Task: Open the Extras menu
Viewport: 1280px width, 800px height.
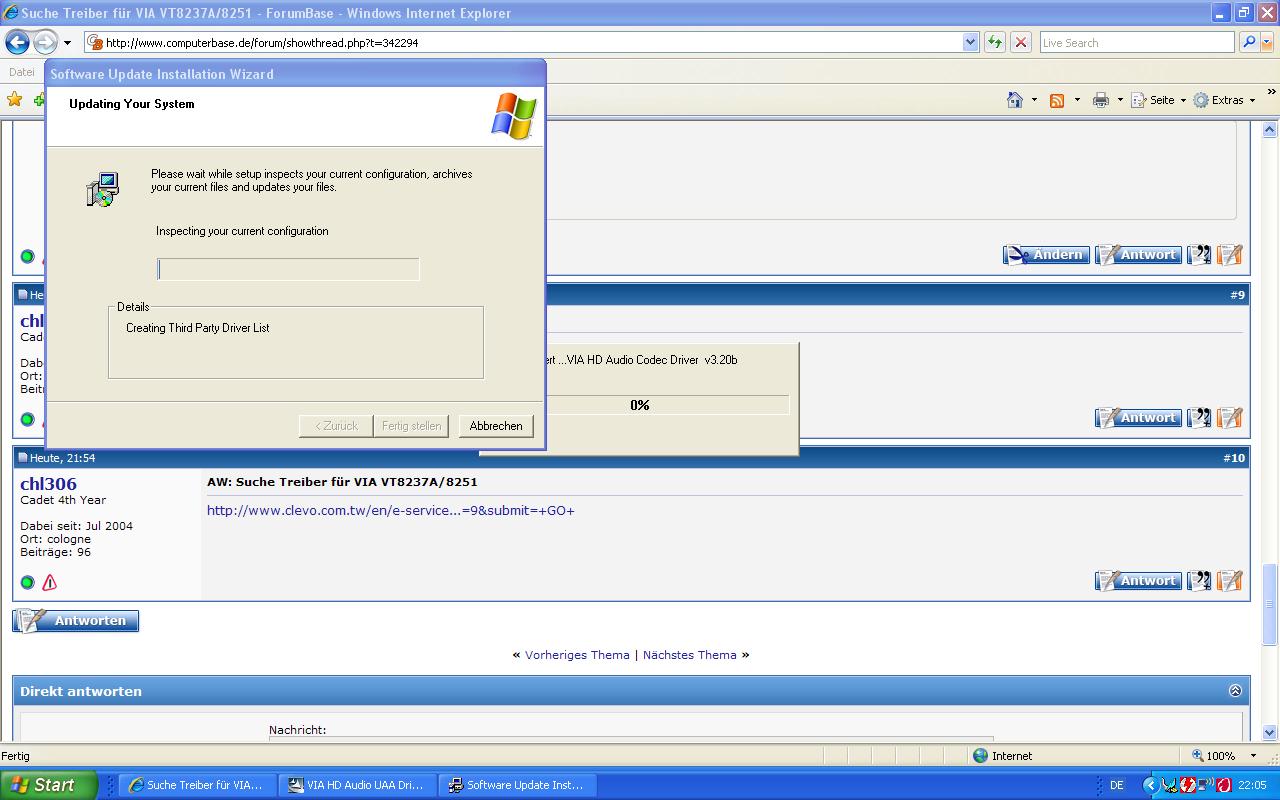Action: click(1224, 100)
